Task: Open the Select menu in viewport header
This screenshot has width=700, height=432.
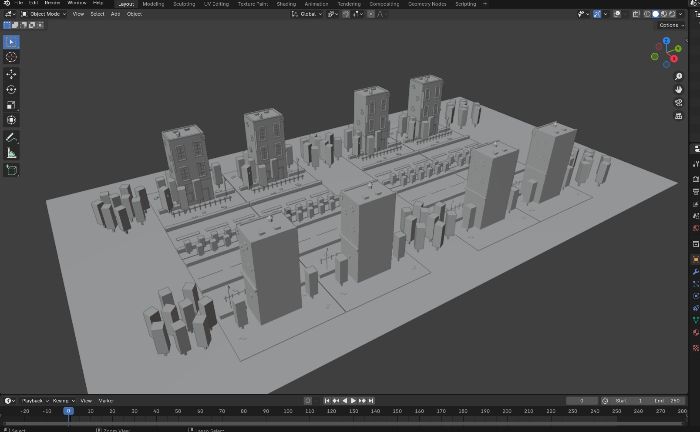Action: pyautogui.click(x=97, y=14)
